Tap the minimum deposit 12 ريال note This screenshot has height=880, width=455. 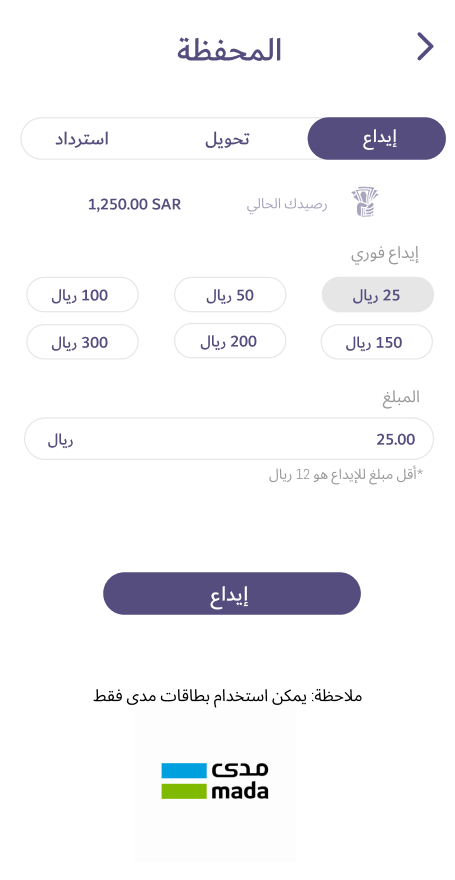click(x=346, y=476)
